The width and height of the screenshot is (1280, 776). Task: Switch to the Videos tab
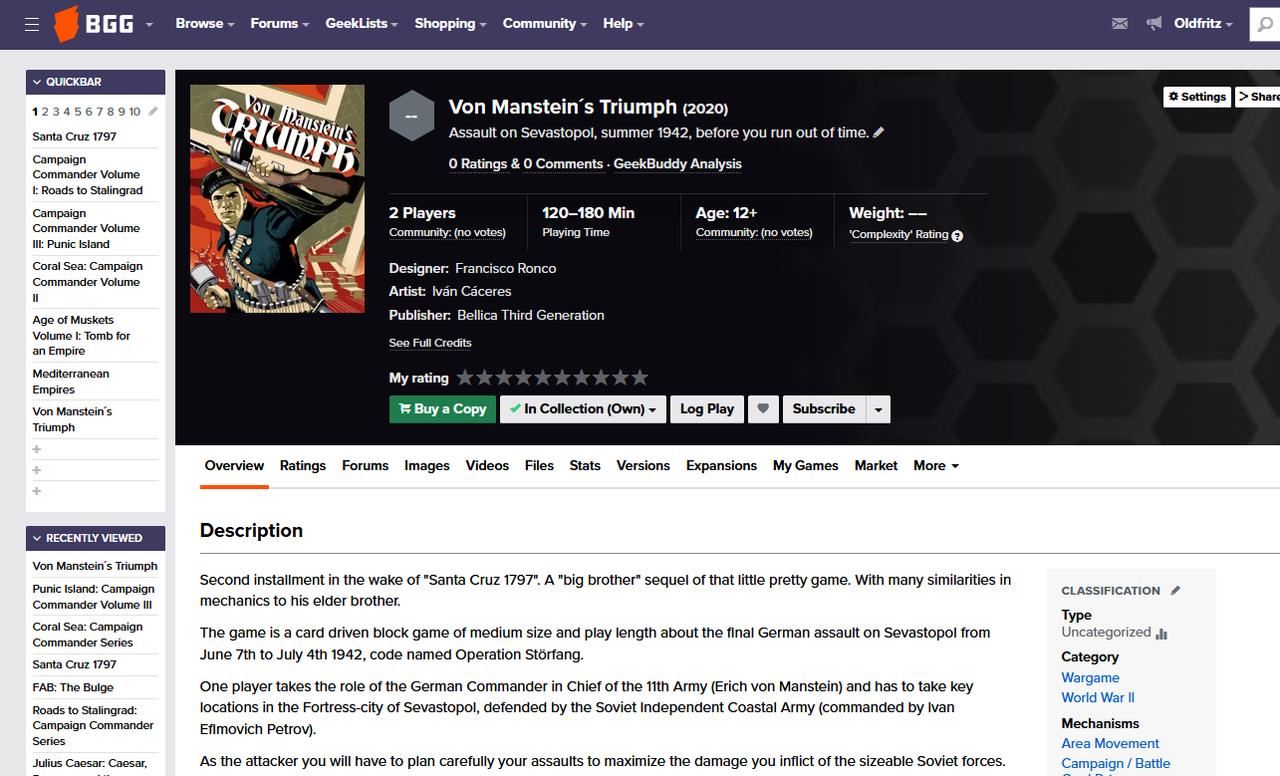point(487,466)
